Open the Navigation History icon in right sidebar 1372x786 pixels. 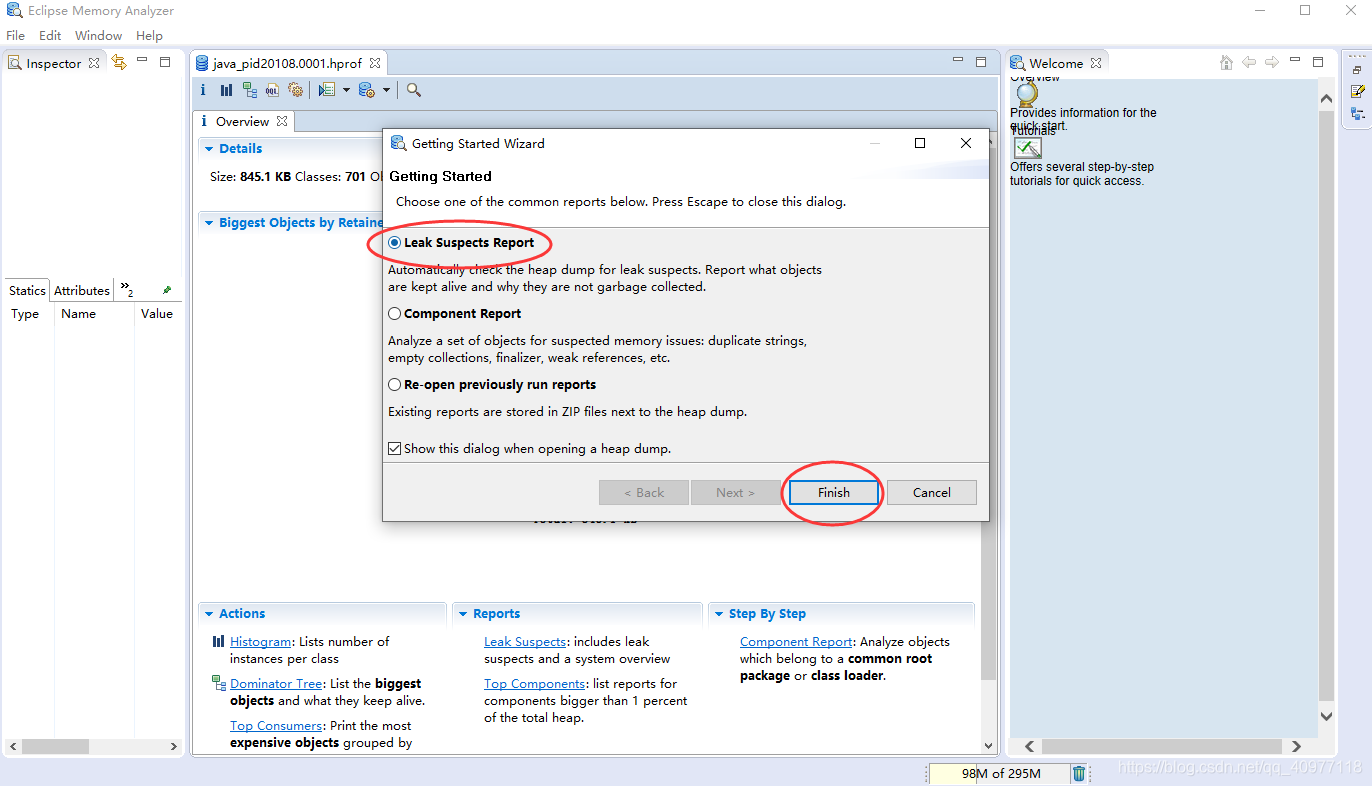(1357, 113)
